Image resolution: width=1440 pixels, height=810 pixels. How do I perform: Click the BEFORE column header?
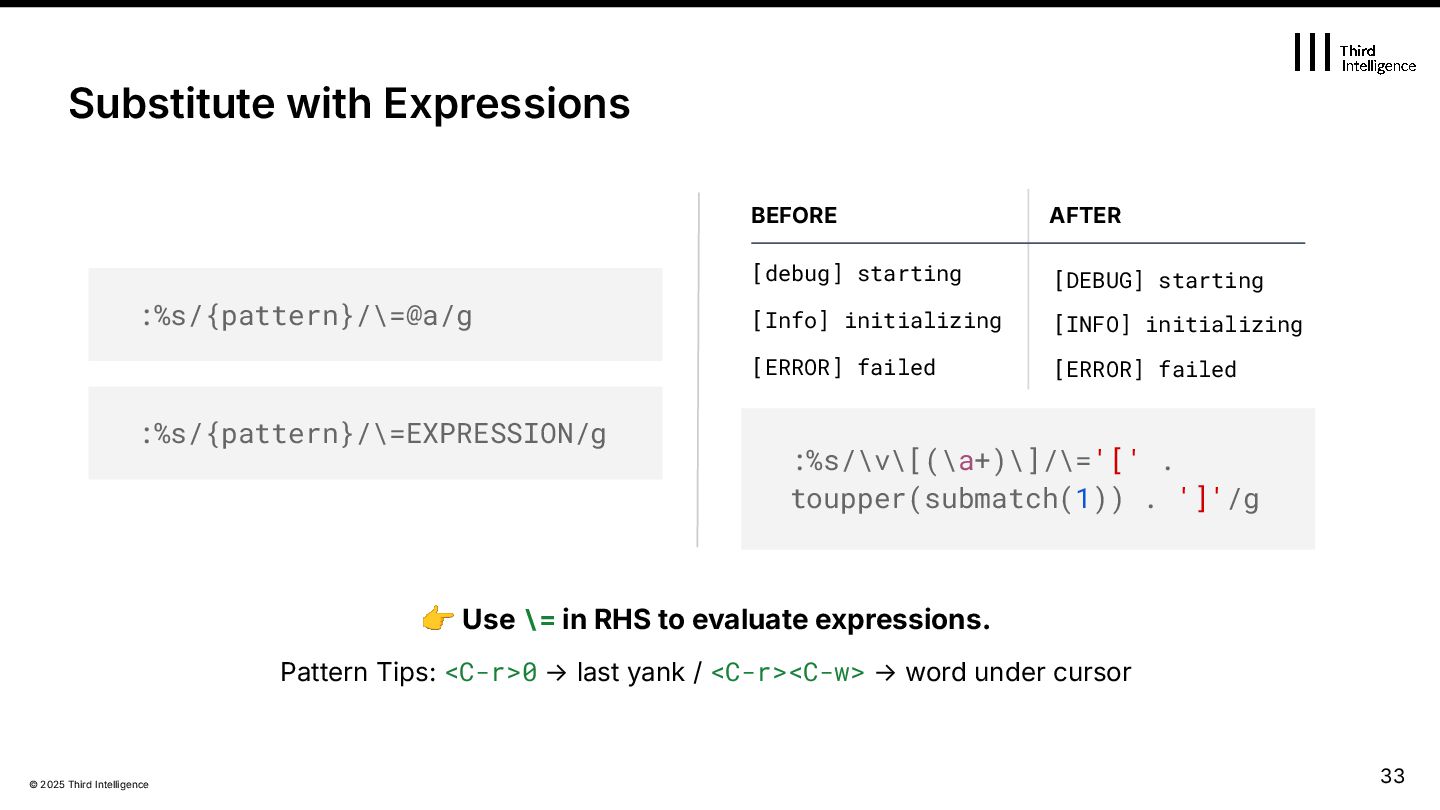(x=794, y=216)
